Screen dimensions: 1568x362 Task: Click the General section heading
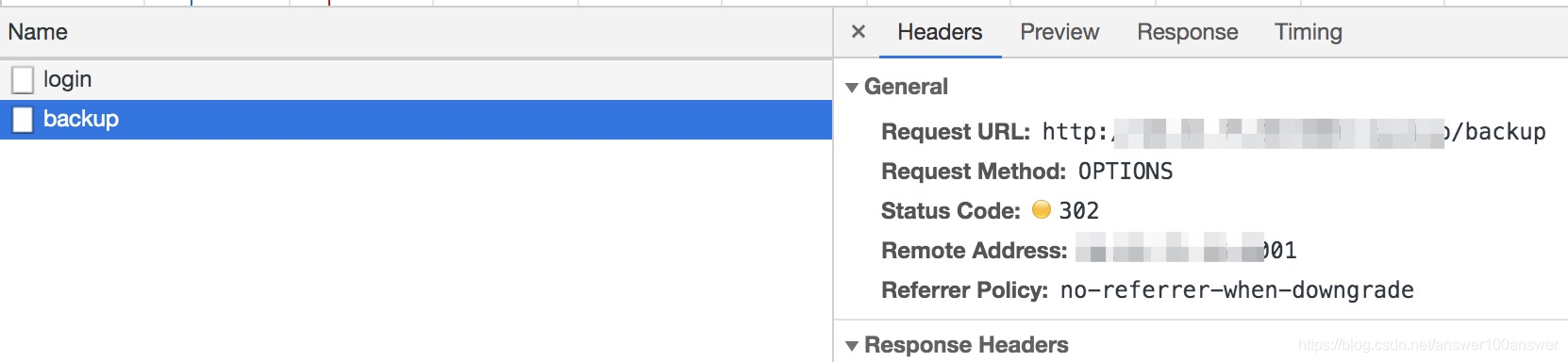[x=906, y=87]
